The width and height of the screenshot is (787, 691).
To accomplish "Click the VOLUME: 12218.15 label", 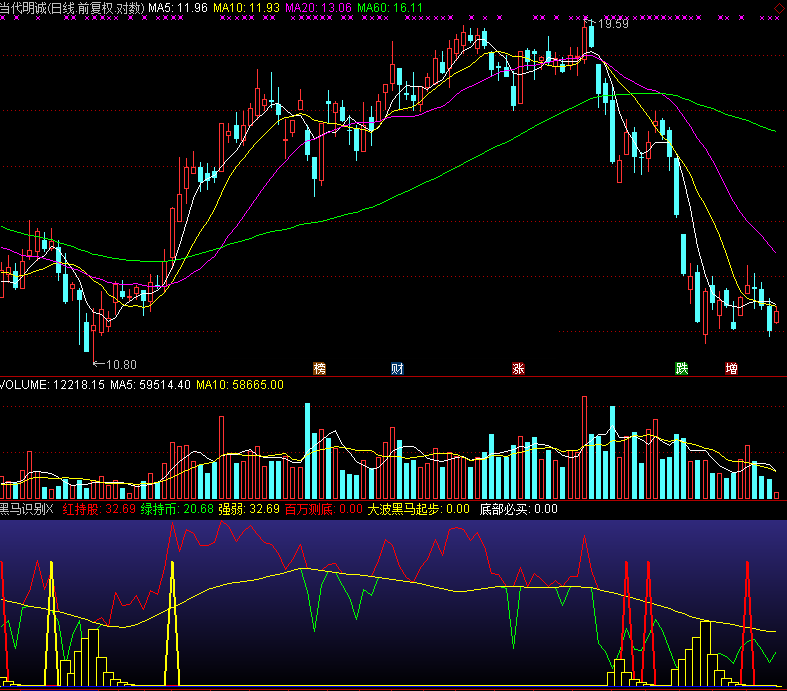I will [x=52, y=385].
